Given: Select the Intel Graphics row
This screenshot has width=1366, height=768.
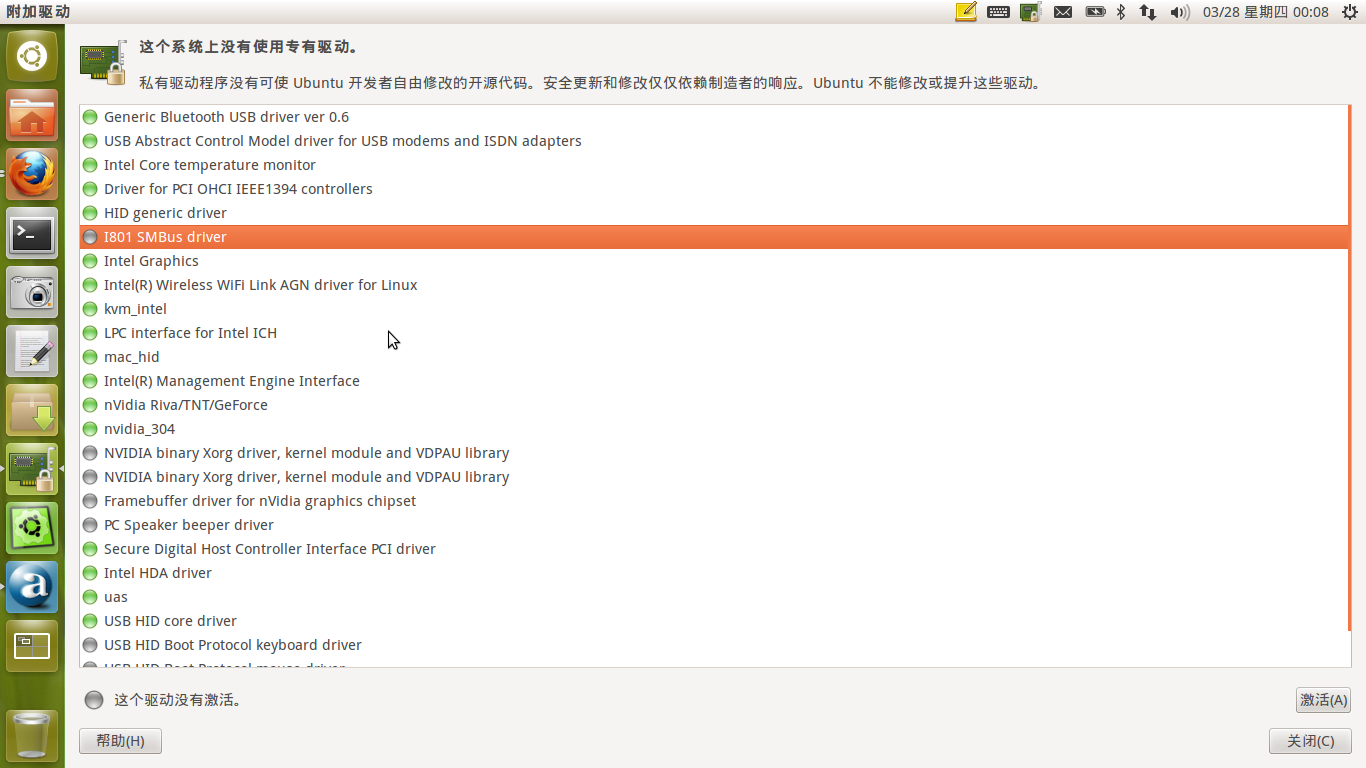Looking at the screenshot, I should click(714, 261).
